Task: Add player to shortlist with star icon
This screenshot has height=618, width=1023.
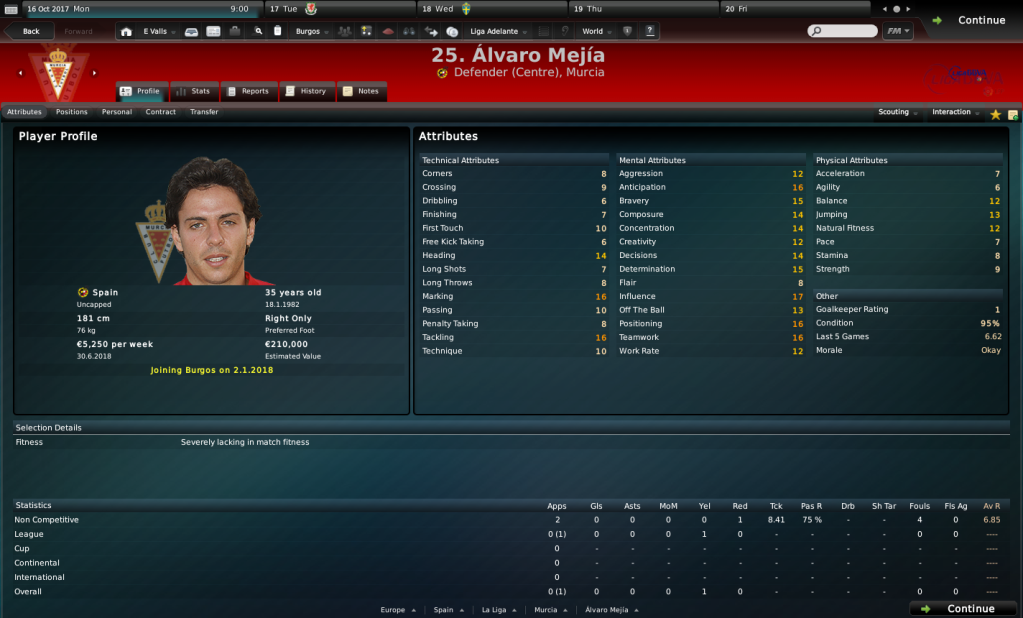Action: tap(996, 114)
